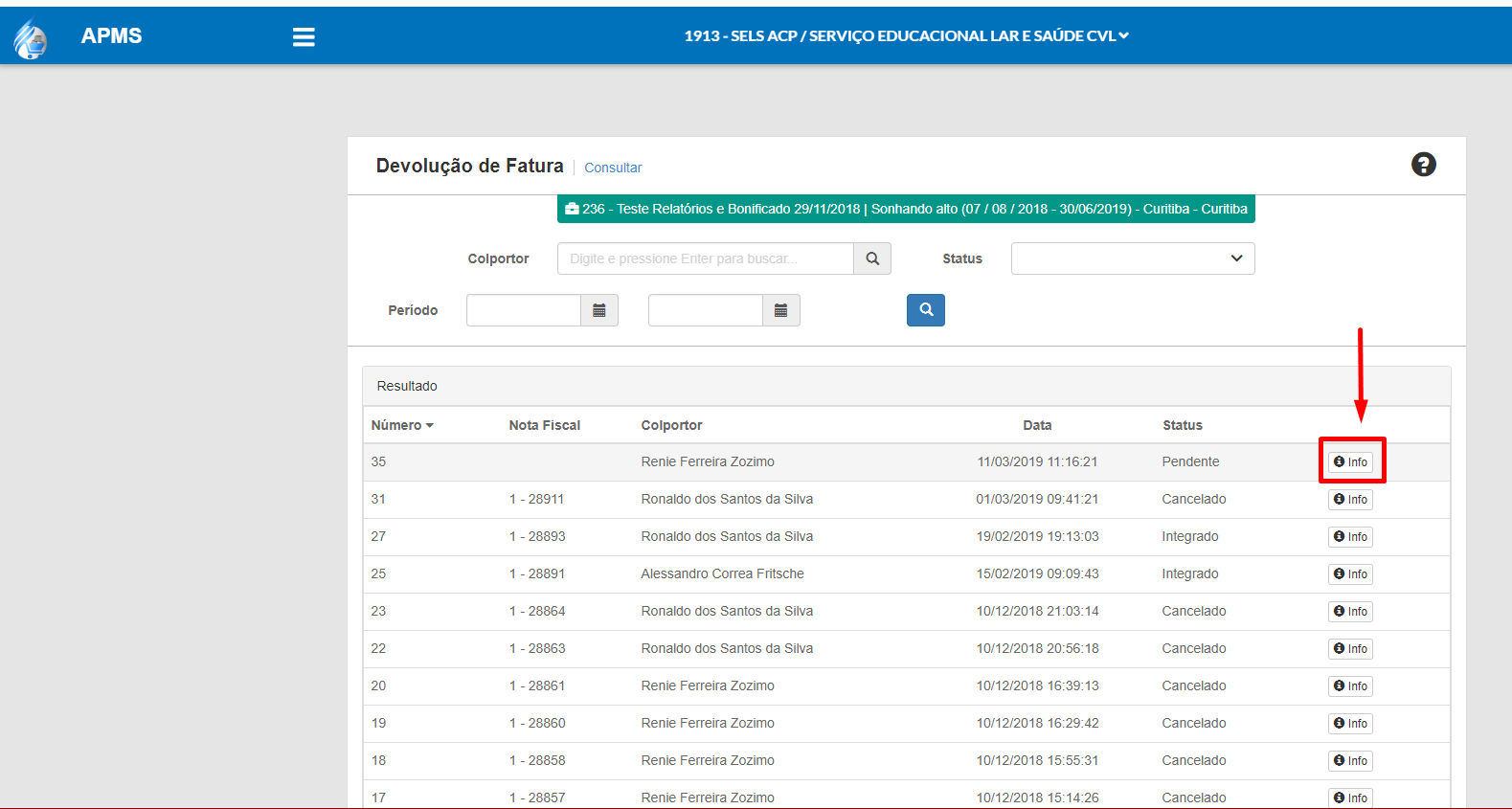Click the Nota Fiscal column header
Image resolution: width=1512 pixels, height=809 pixels.
coord(545,425)
